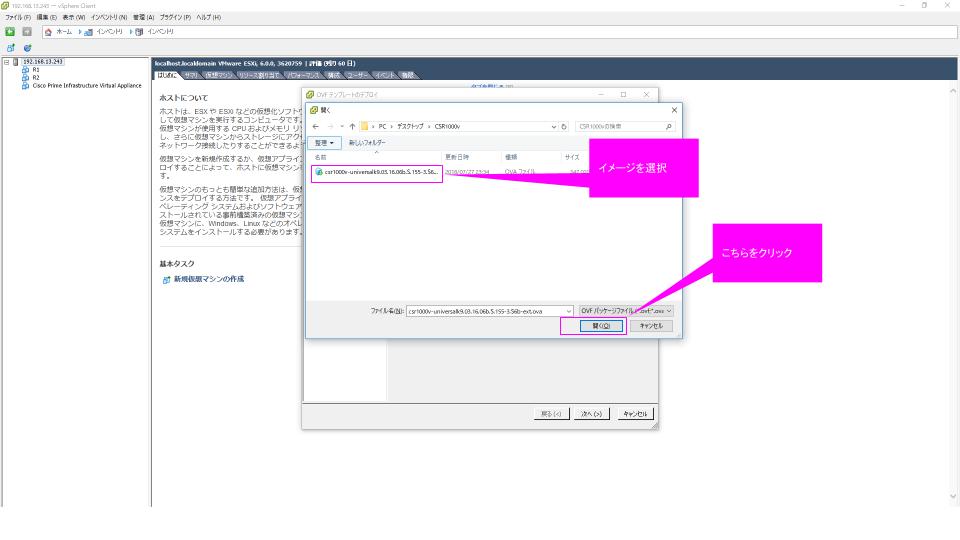Click vSphere Client logo in title bar
Screen dimensions: 960x540
pyautogui.click(x=6, y=6)
